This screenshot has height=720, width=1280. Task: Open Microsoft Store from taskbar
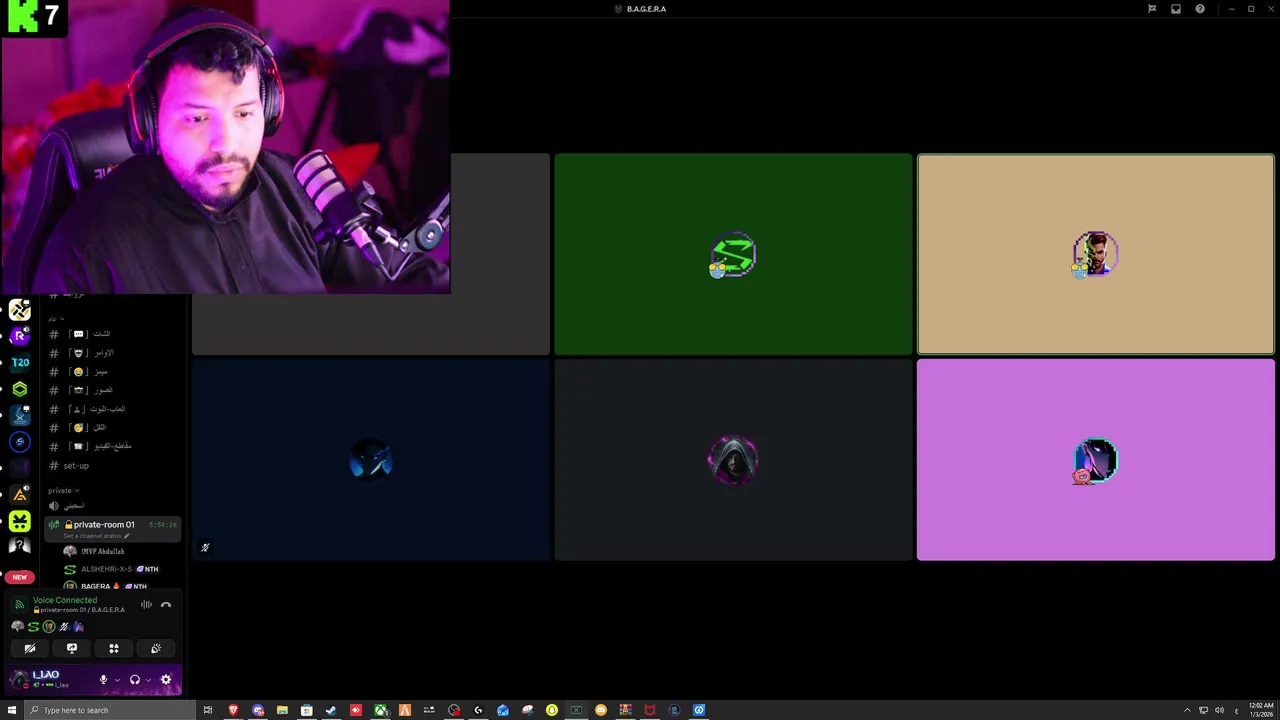[307, 710]
